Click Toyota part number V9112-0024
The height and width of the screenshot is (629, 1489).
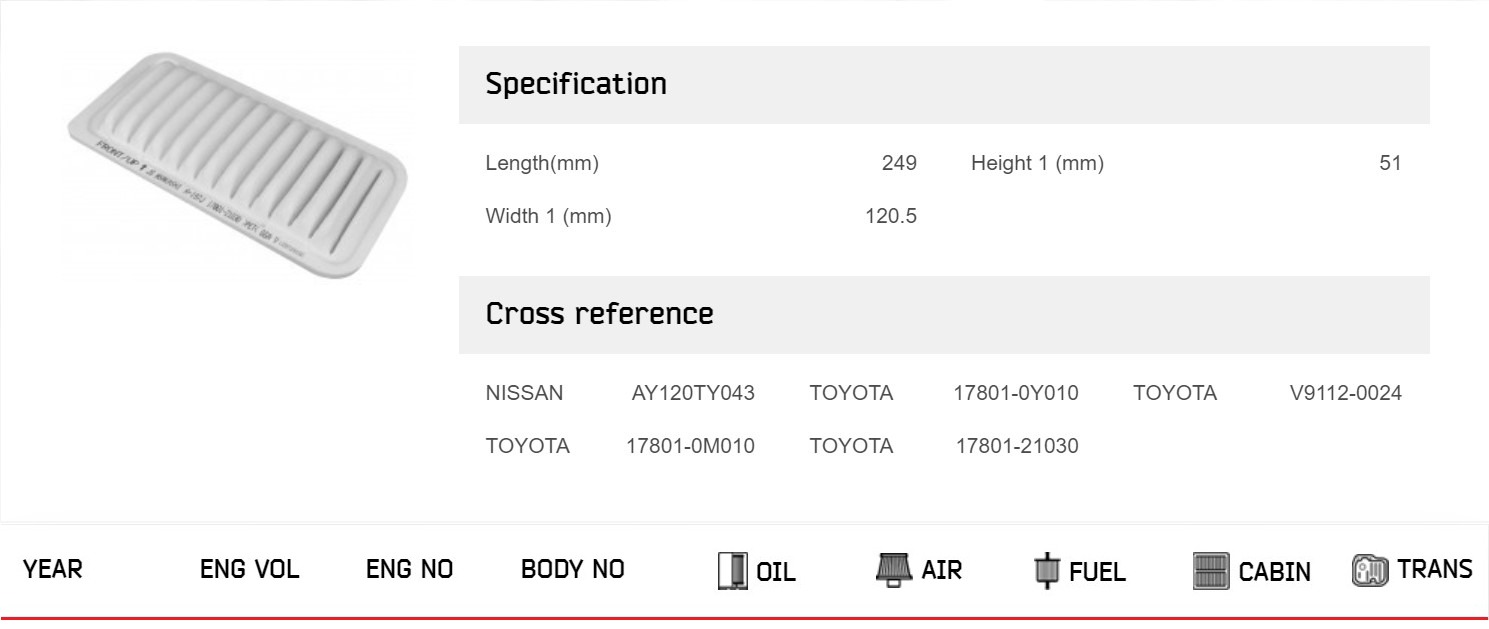(x=1346, y=393)
